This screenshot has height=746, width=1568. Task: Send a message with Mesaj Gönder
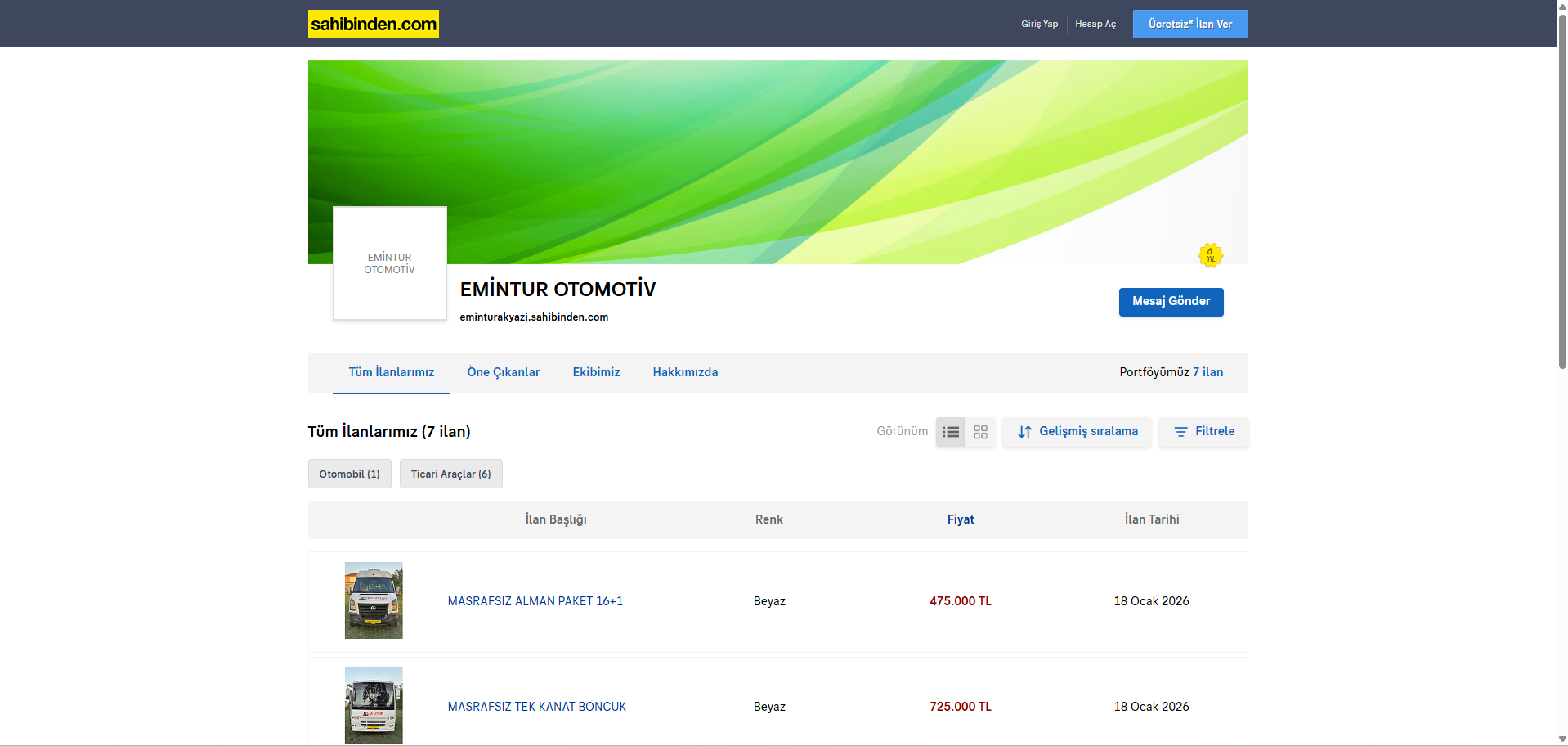click(x=1171, y=302)
